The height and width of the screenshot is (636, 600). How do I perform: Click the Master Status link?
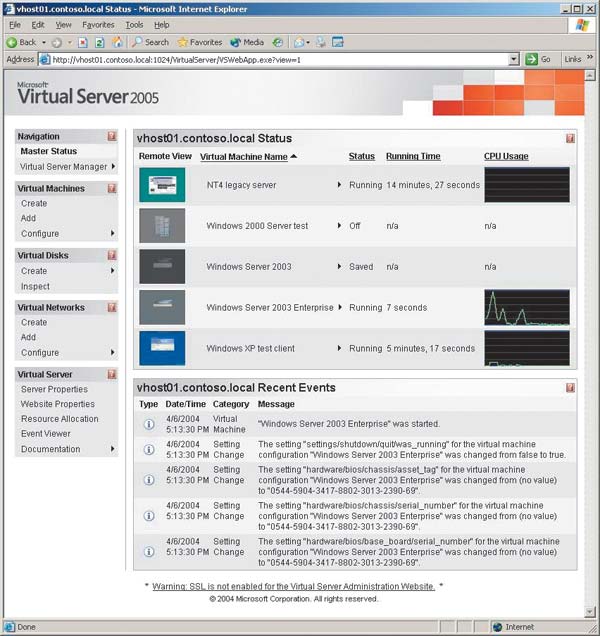point(49,151)
